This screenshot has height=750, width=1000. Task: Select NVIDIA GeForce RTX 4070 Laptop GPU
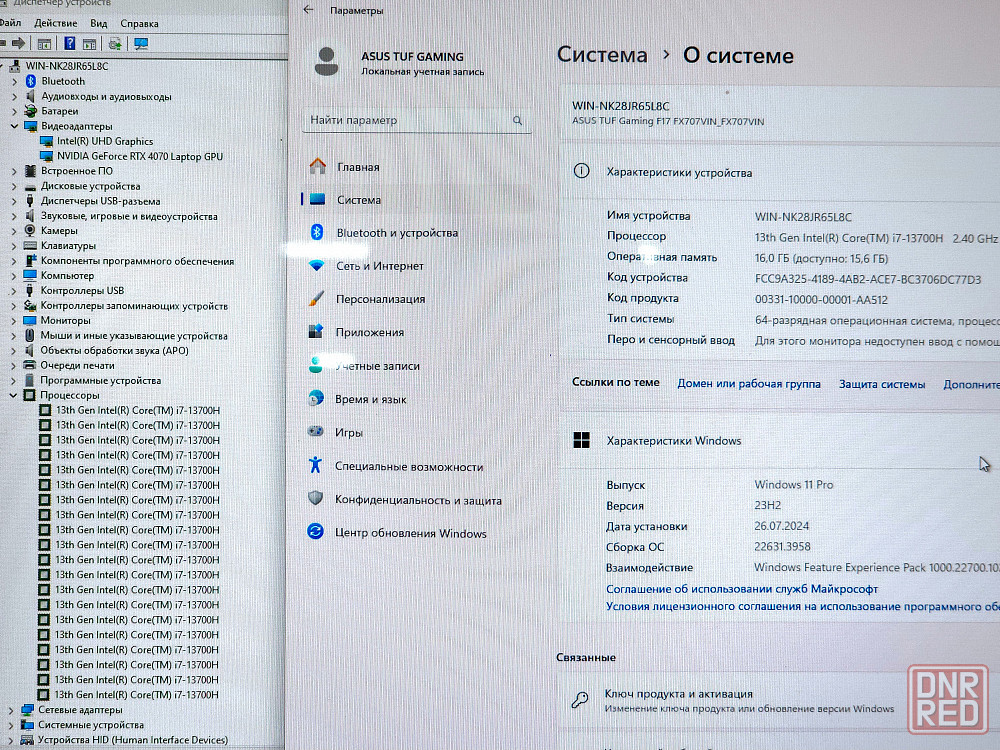coord(140,156)
